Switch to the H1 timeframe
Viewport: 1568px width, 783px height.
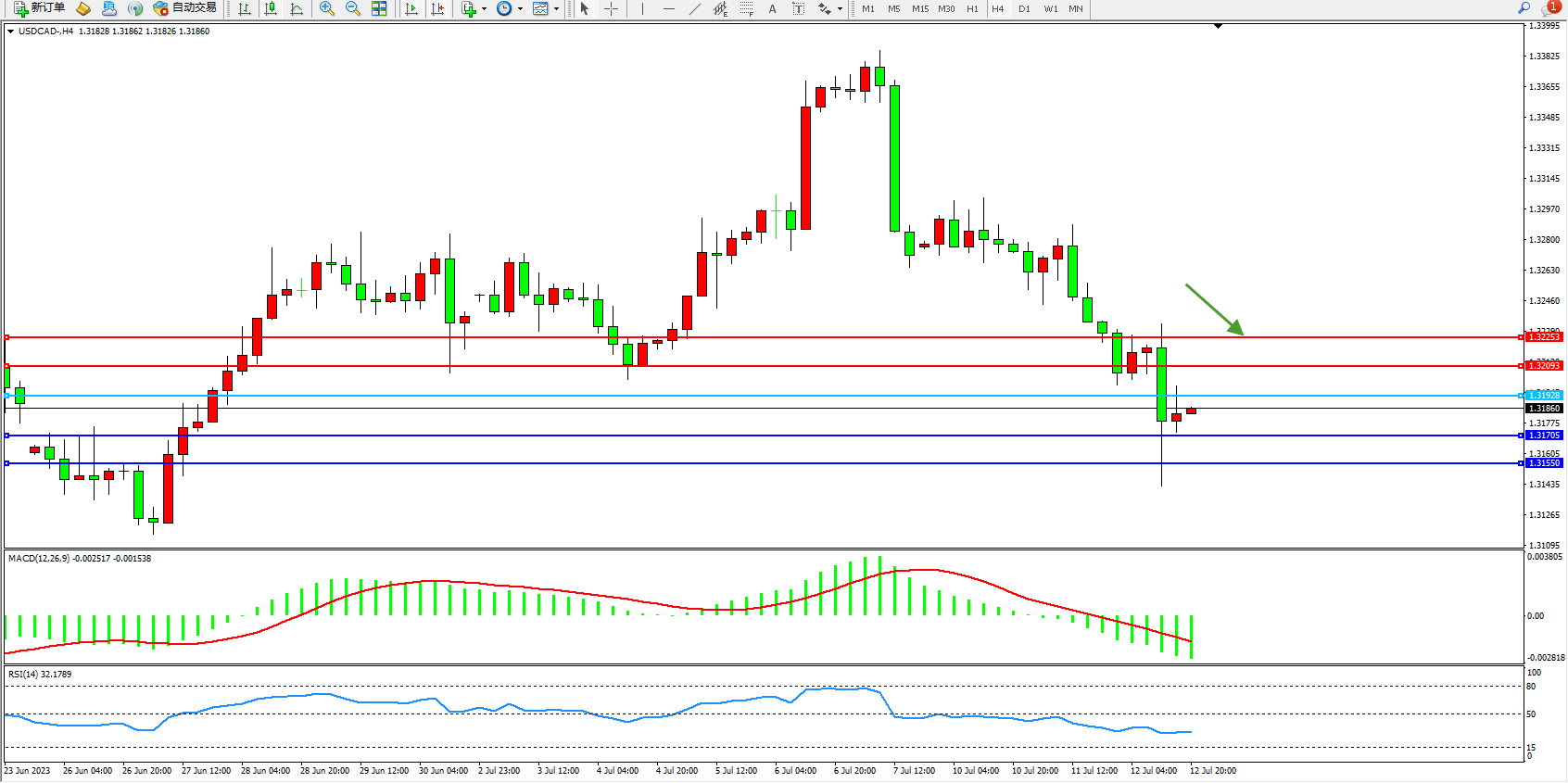click(972, 8)
